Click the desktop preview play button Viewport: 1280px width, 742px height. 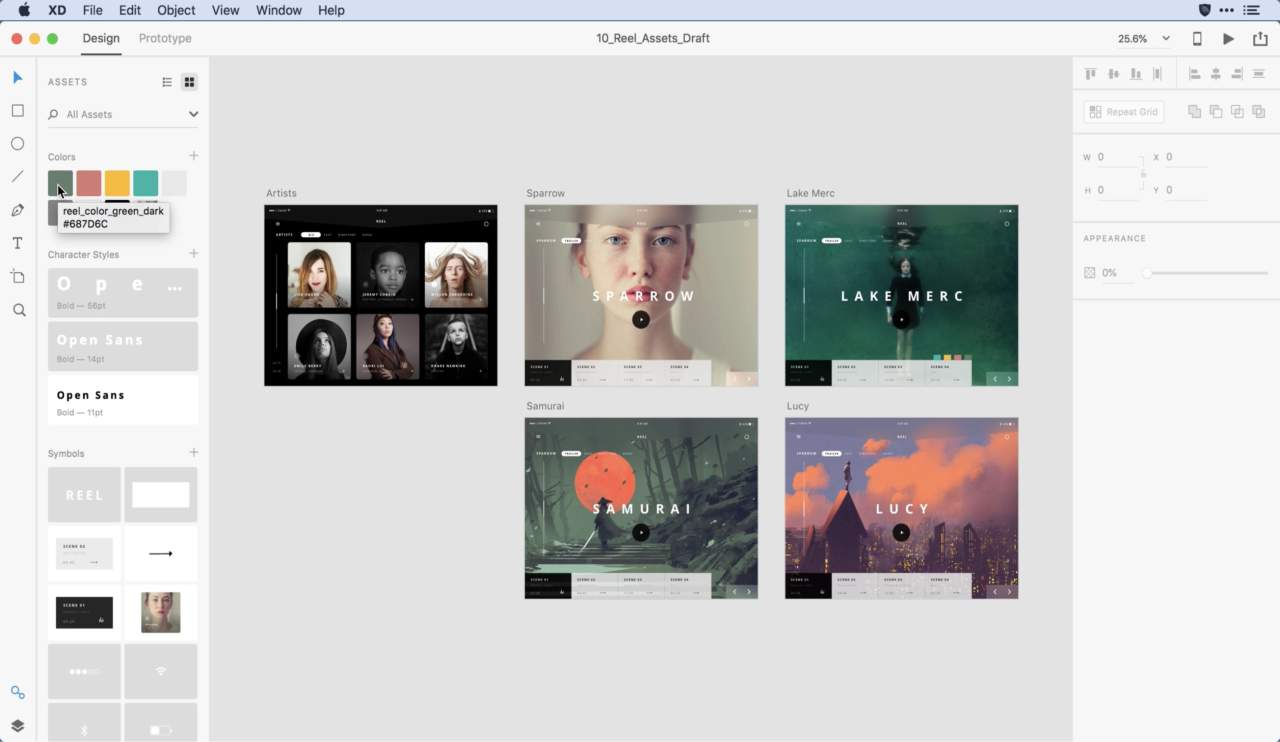tap(1228, 39)
